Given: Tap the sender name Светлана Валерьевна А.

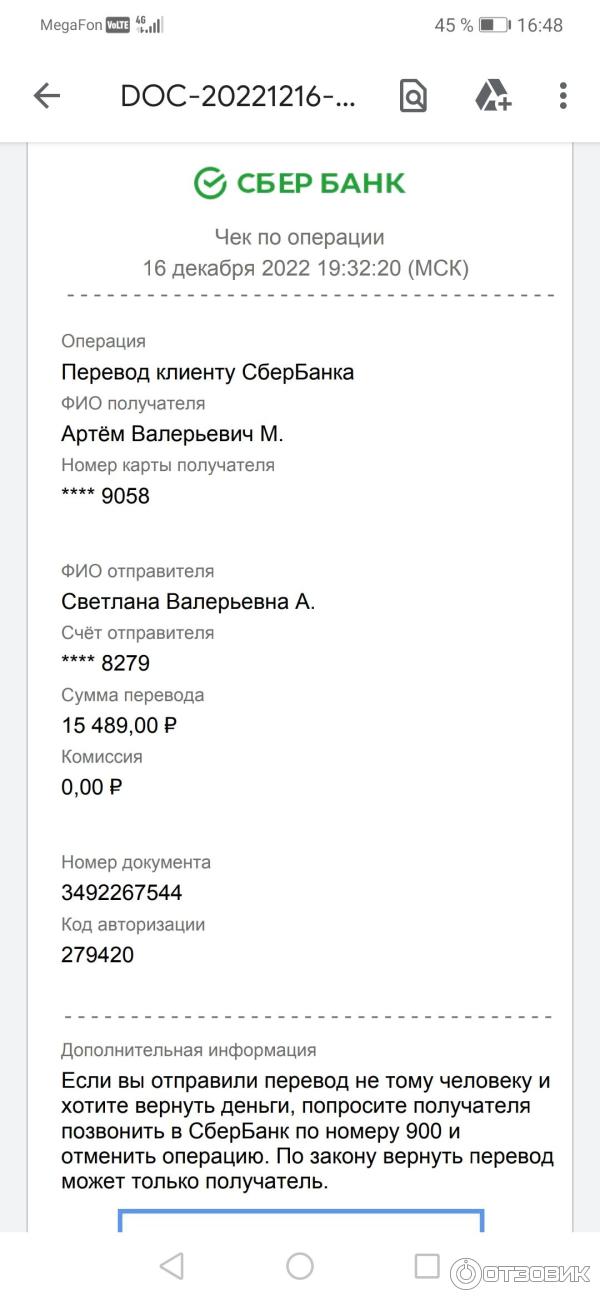Looking at the screenshot, I should [188, 602].
